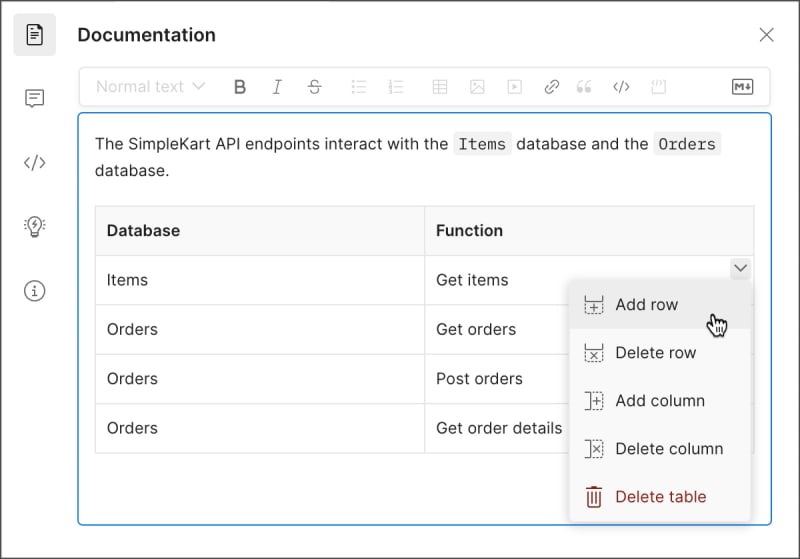
Task: Click the lightbulb related requests icon
Action: 35,226
